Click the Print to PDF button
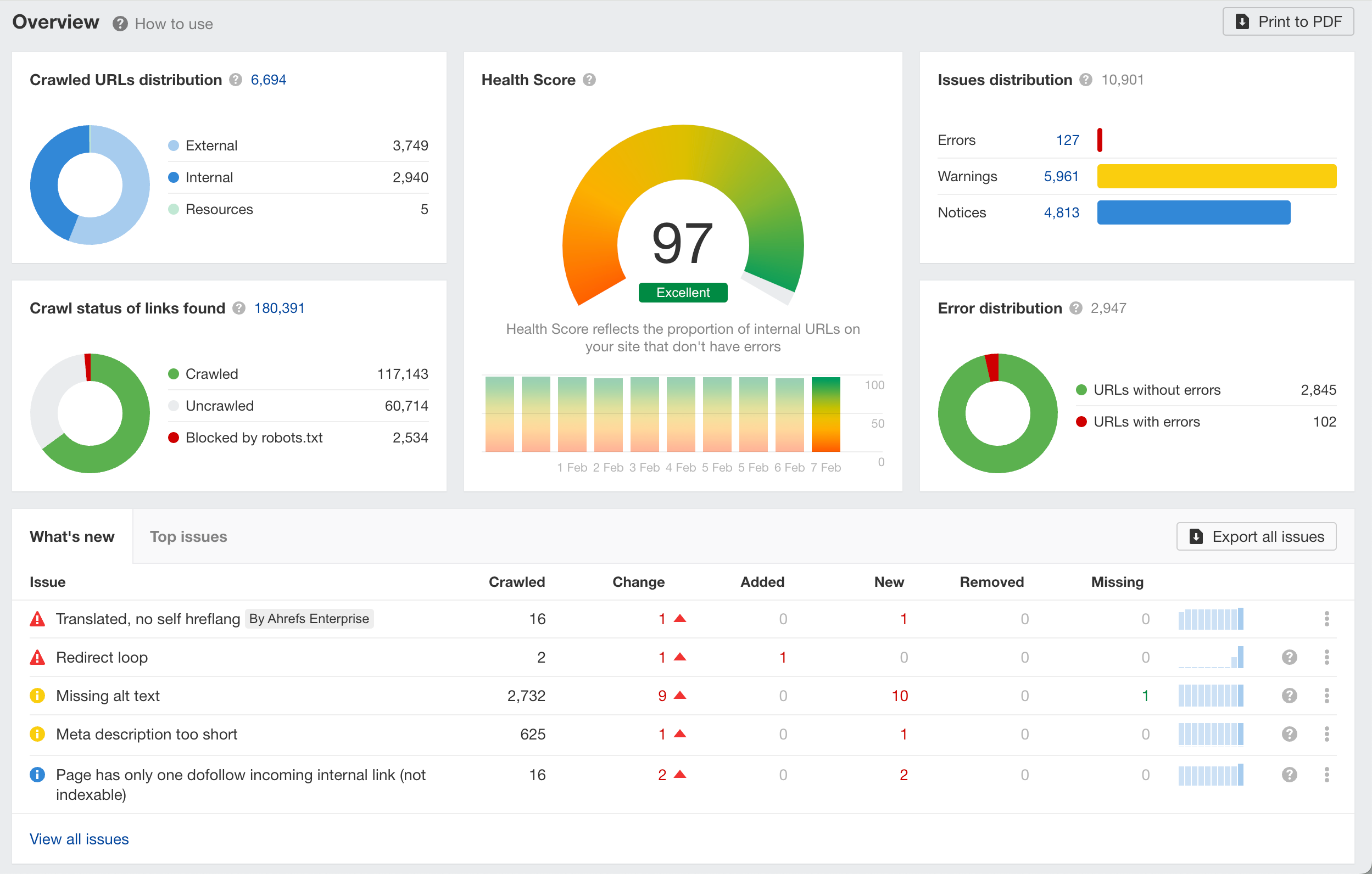This screenshot has width=1372, height=874. [1287, 21]
